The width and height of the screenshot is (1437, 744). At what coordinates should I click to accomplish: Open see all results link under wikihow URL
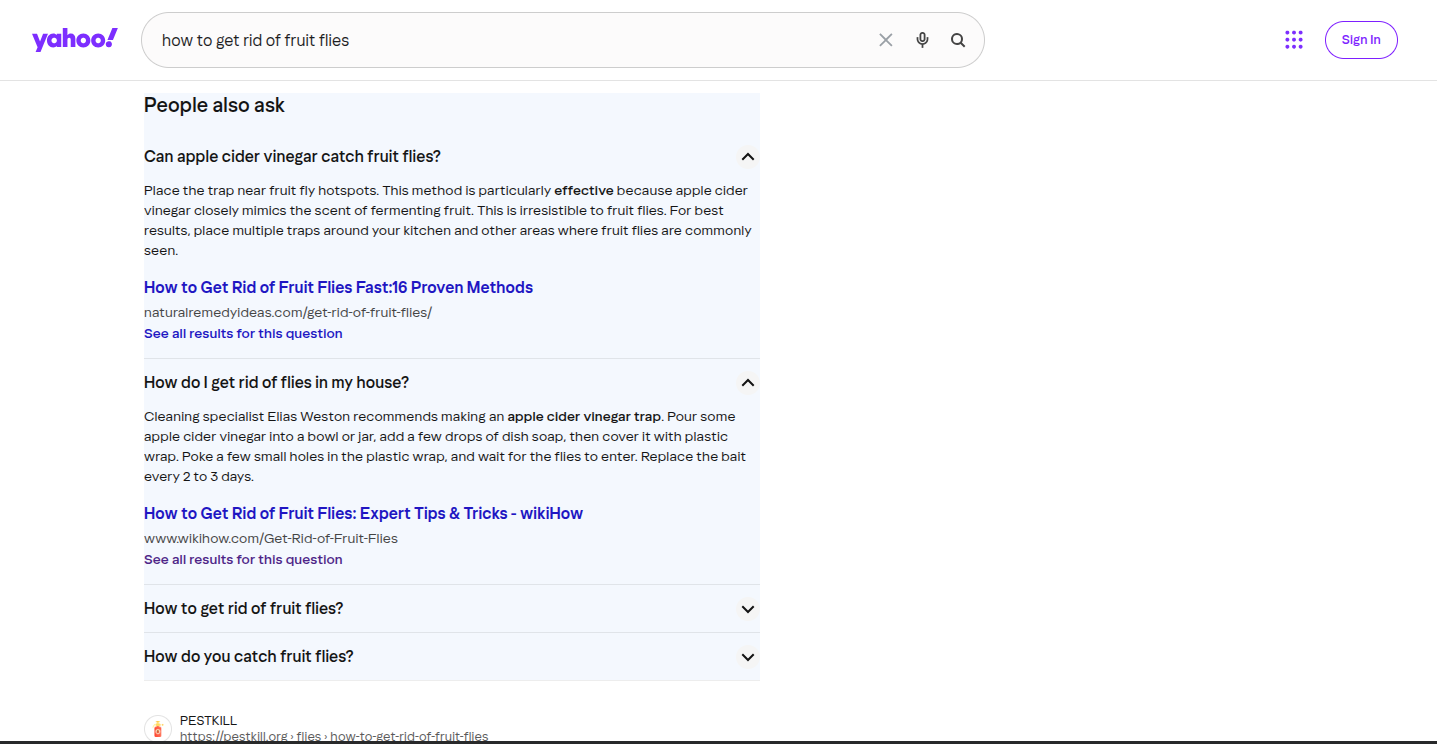pyautogui.click(x=243, y=560)
